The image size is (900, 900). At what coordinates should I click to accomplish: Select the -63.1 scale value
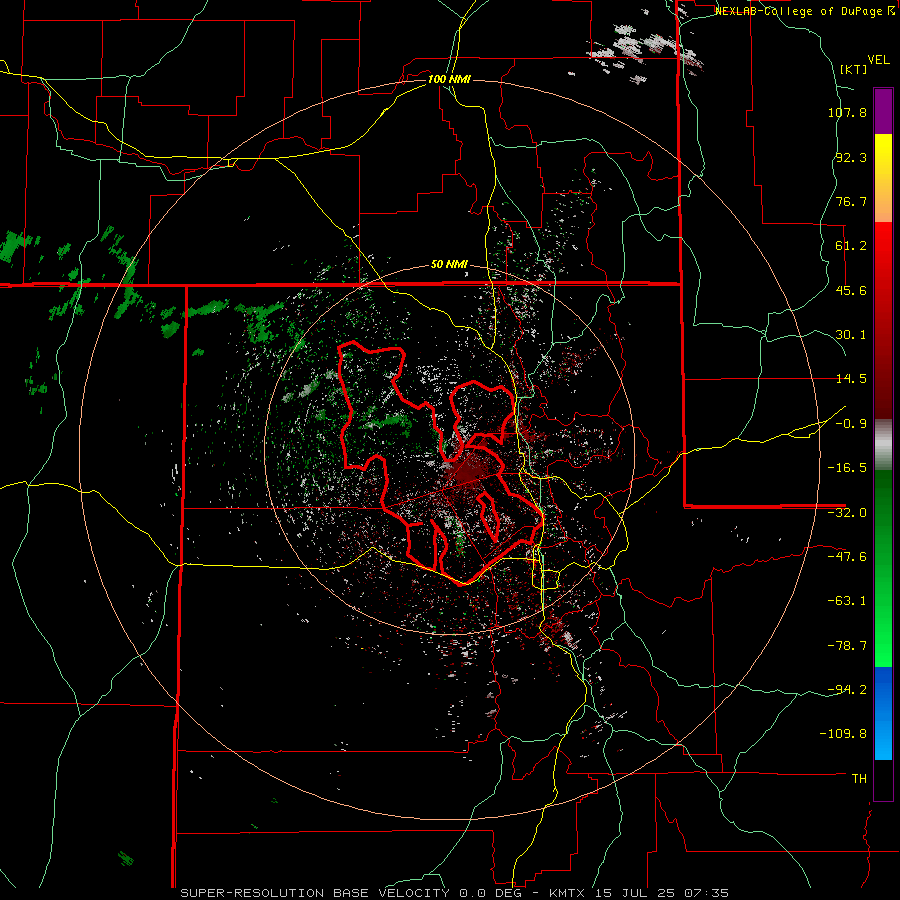pyautogui.click(x=847, y=601)
